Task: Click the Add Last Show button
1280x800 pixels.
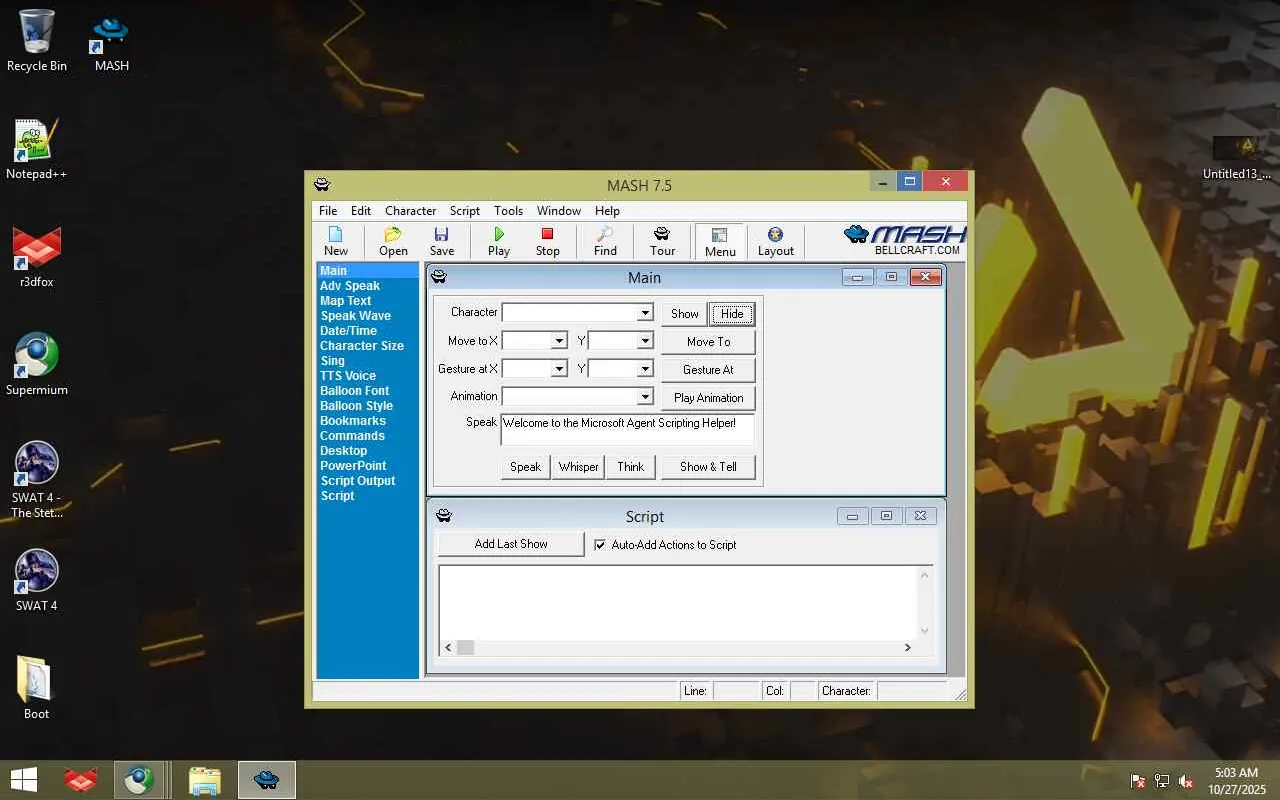Action: click(511, 544)
